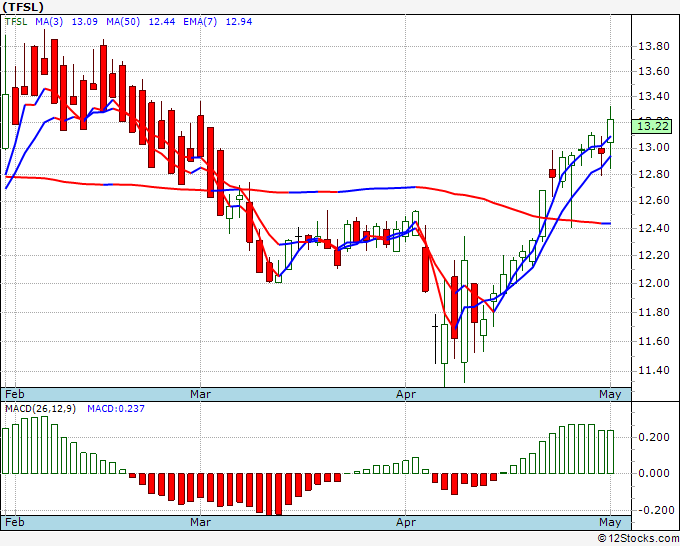Click Feb on the price chart time axis
The height and width of the screenshot is (546, 680).
15,394
